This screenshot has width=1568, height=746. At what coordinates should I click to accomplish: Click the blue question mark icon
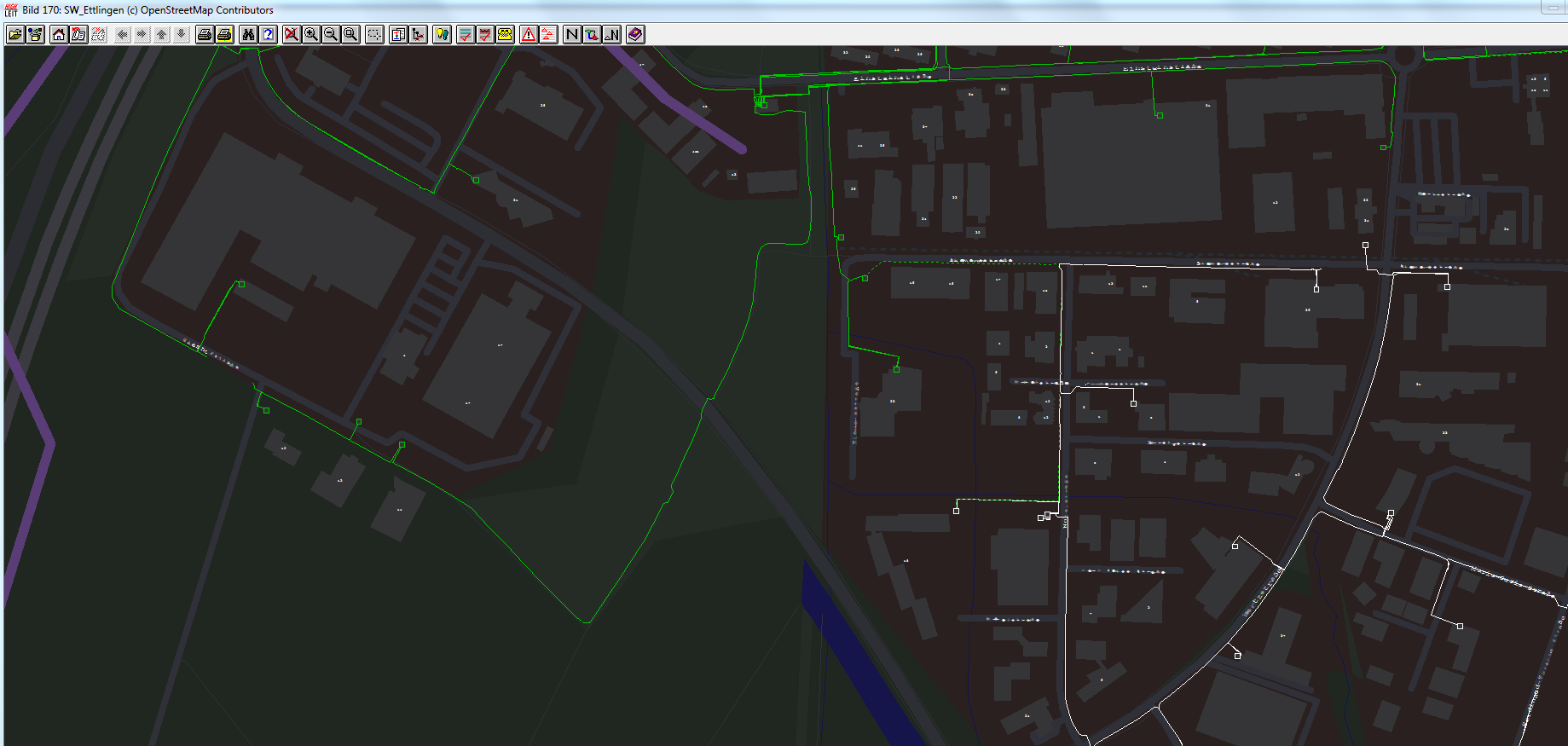click(268, 34)
